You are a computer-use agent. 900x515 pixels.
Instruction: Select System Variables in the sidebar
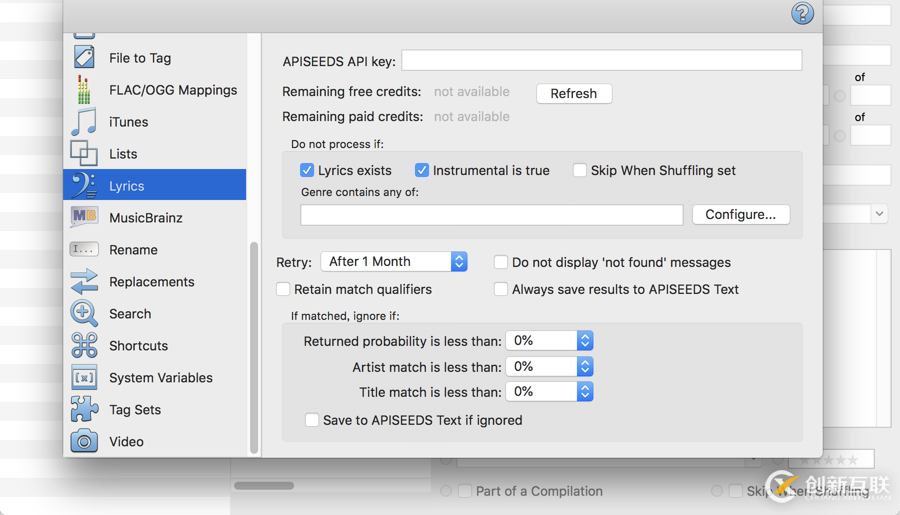(x=160, y=378)
